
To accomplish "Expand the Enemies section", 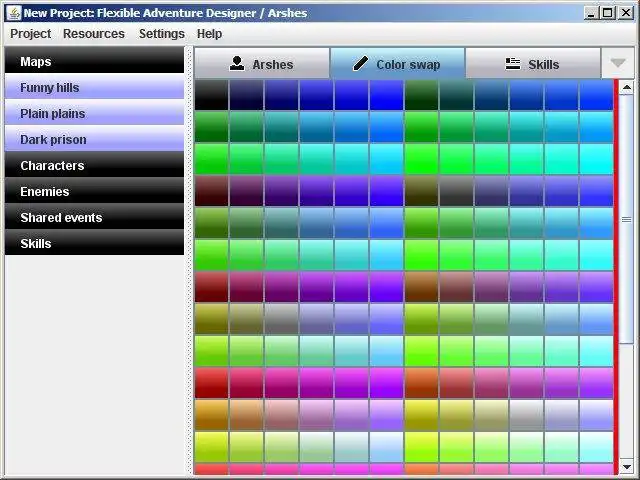I will point(94,191).
